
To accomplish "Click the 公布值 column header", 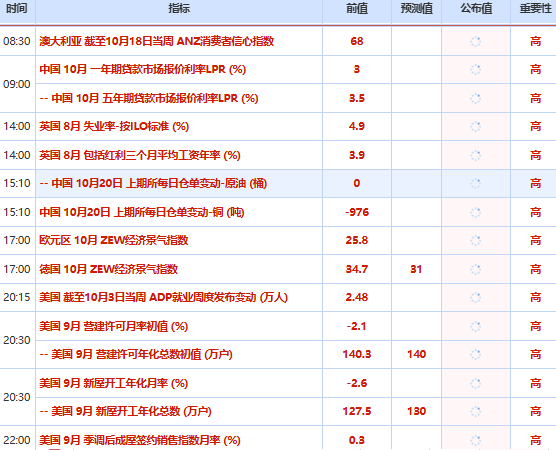I will [x=476, y=8].
